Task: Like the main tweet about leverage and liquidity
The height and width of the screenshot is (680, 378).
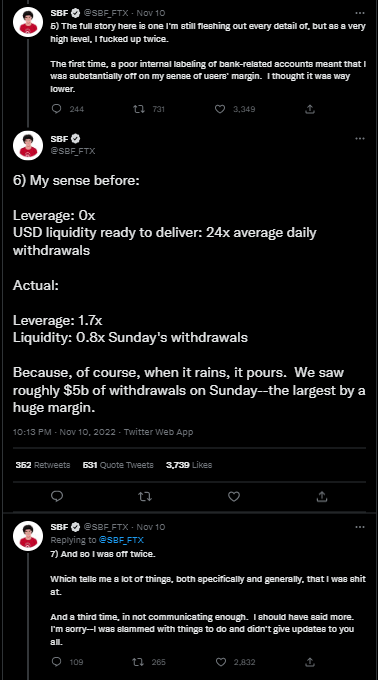Action: (234, 496)
